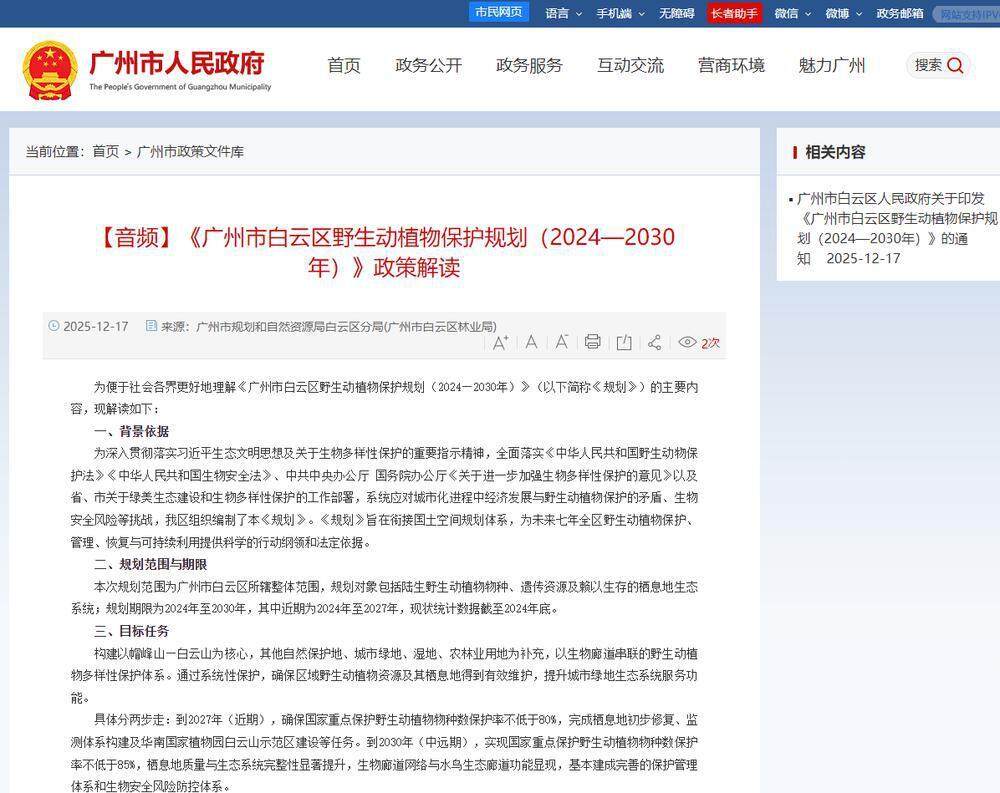Open the export/copy icon next to print
Viewport: 1000px width, 793px height.
point(623,342)
